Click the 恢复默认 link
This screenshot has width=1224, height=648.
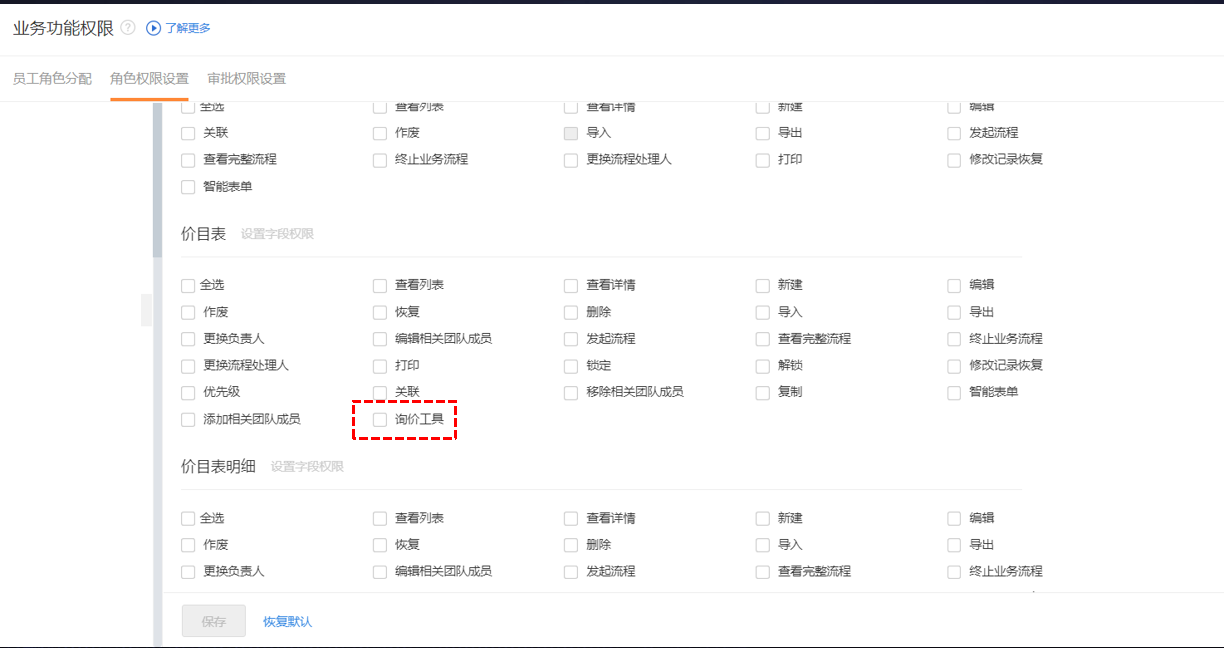(287, 622)
